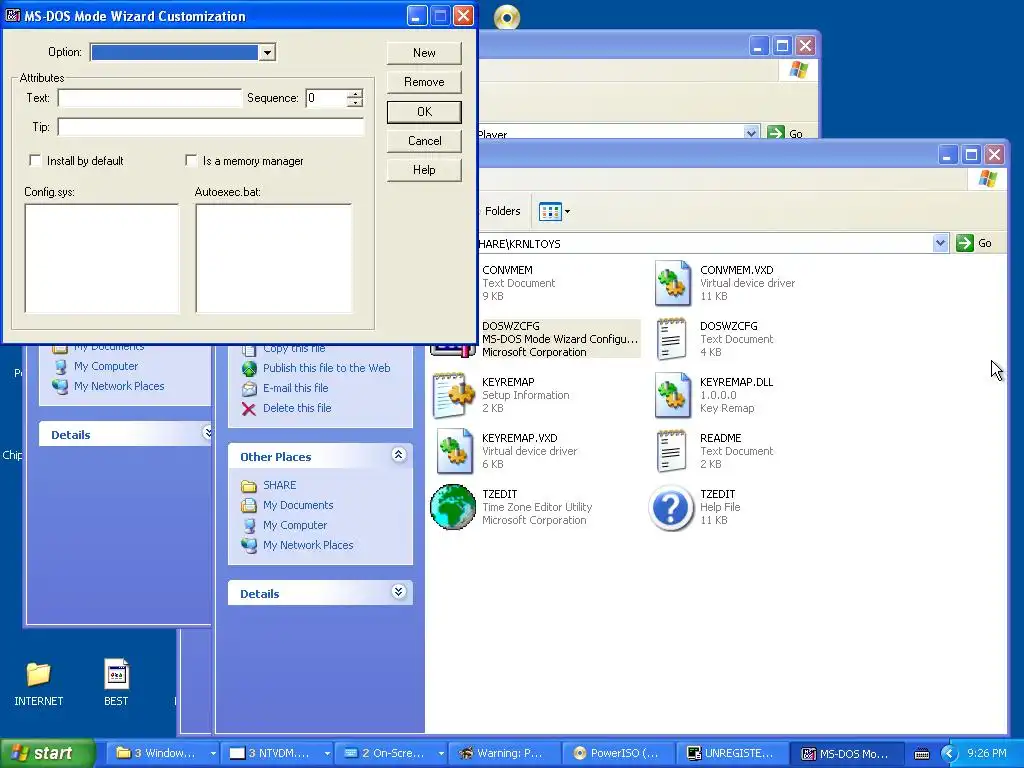Select the DOSWZCFG text document icon
Screen dimensions: 1024x768
point(671,339)
